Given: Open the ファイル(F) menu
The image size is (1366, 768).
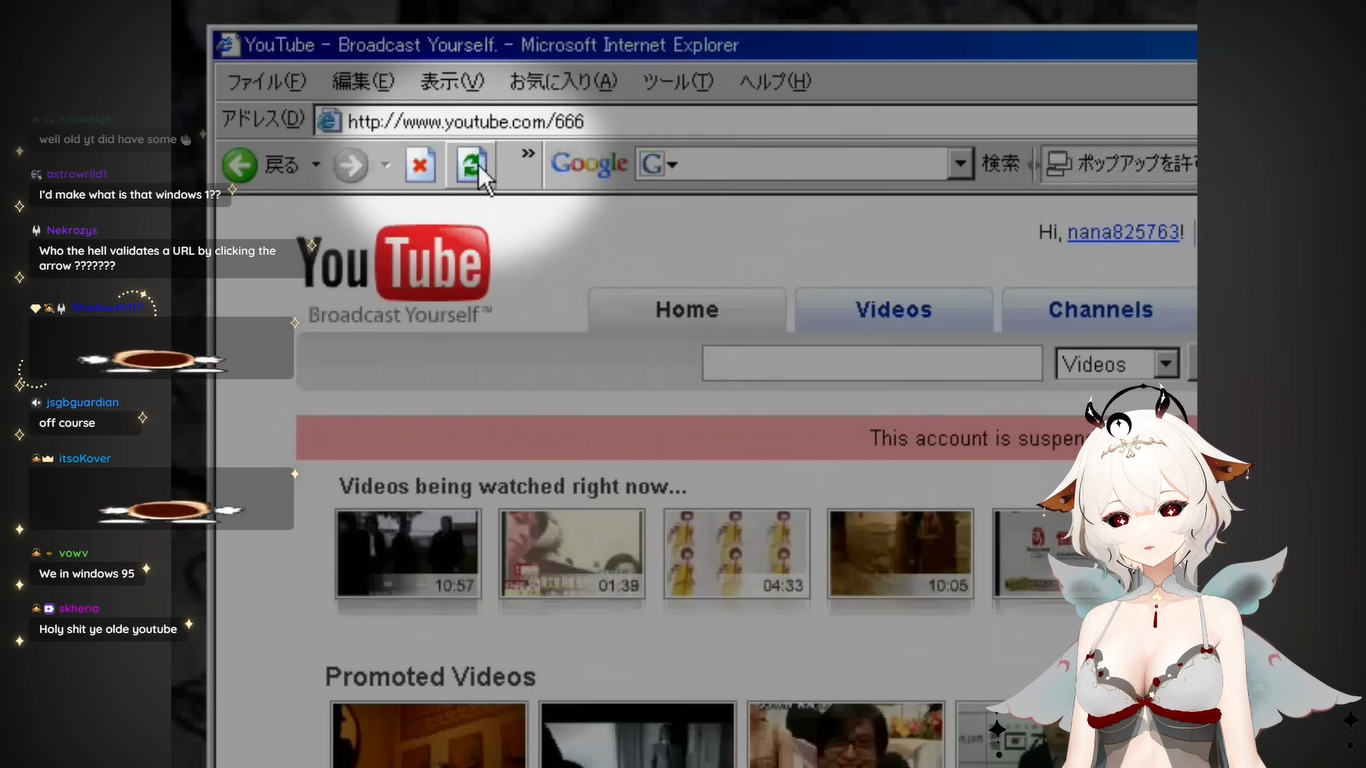Looking at the screenshot, I should pos(267,82).
